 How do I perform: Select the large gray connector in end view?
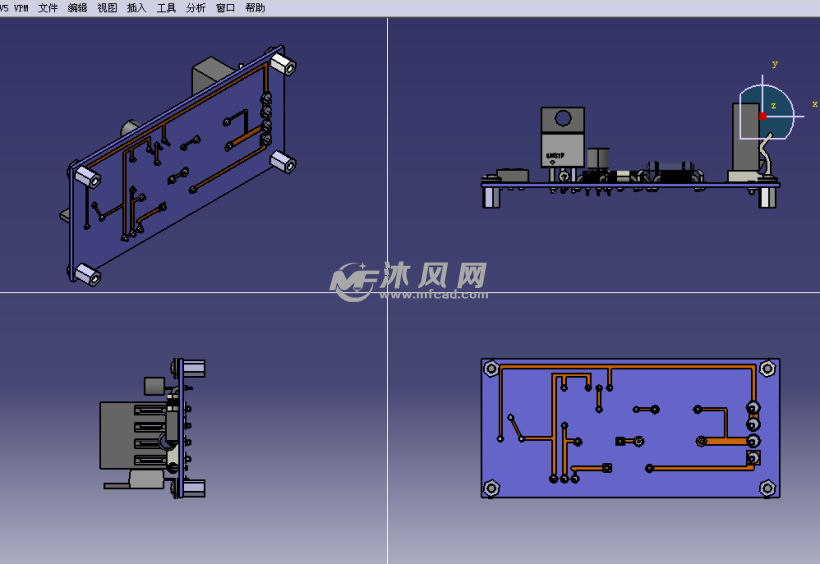pyautogui.click(x=133, y=435)
